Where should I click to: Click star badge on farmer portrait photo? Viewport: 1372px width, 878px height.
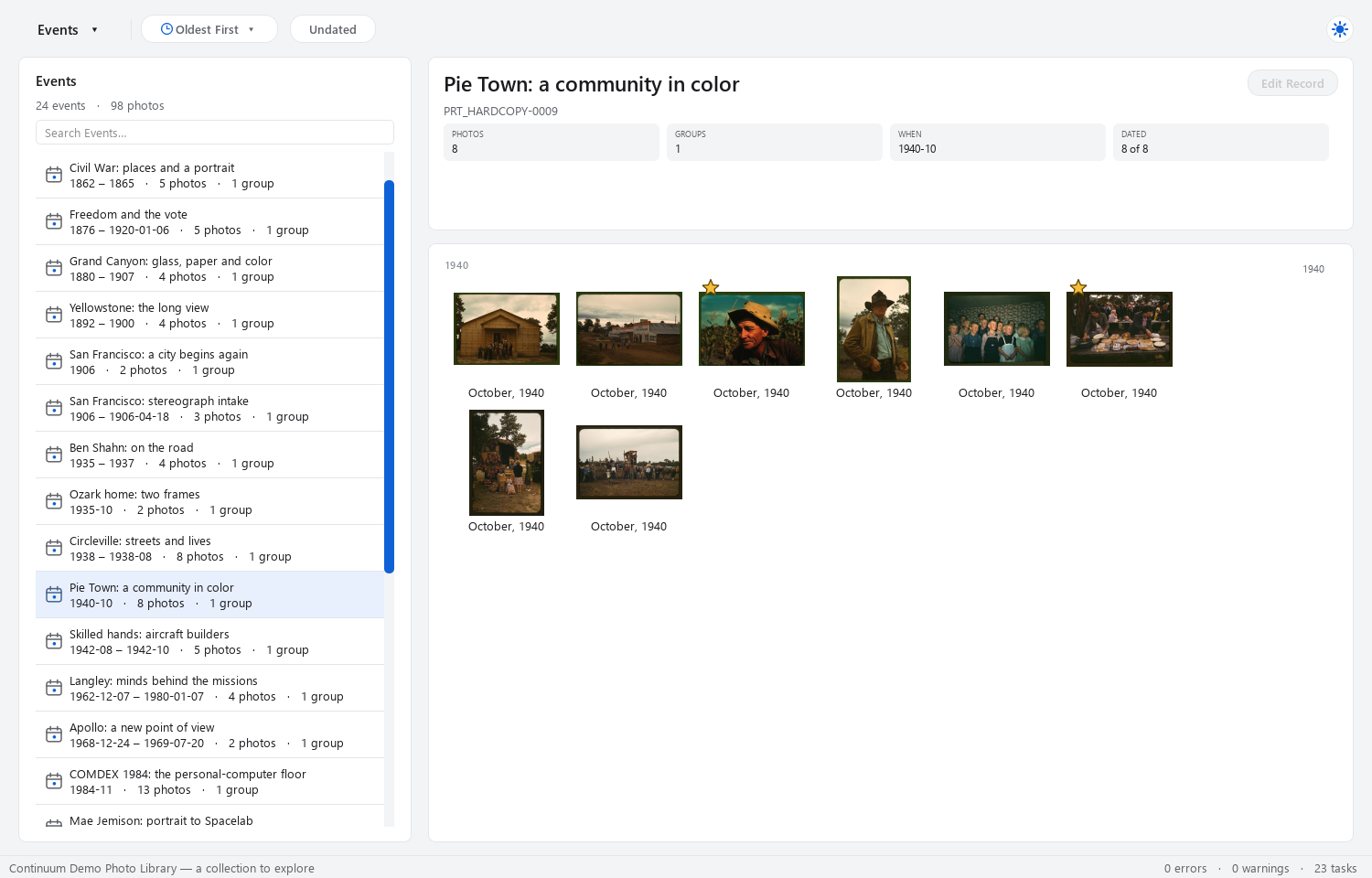click(x=711, y=287)
